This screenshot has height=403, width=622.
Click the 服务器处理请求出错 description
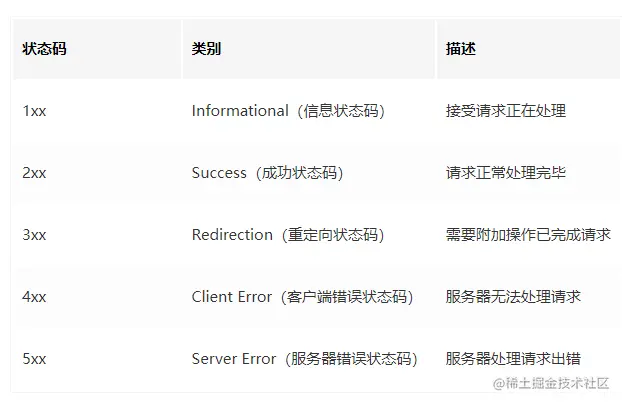(513, 359)
